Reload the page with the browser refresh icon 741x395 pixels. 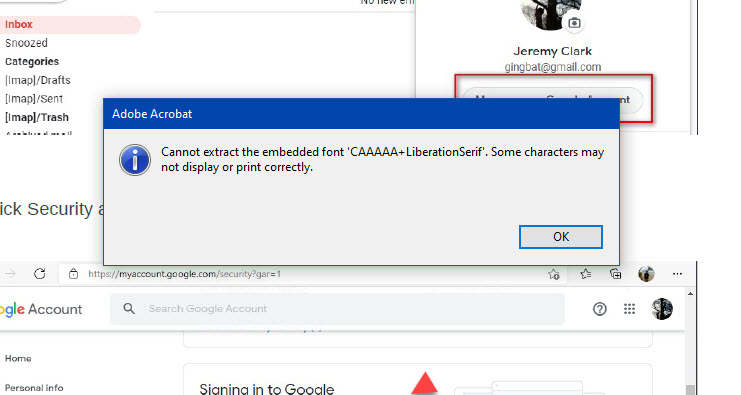click(x=40, y=274)
